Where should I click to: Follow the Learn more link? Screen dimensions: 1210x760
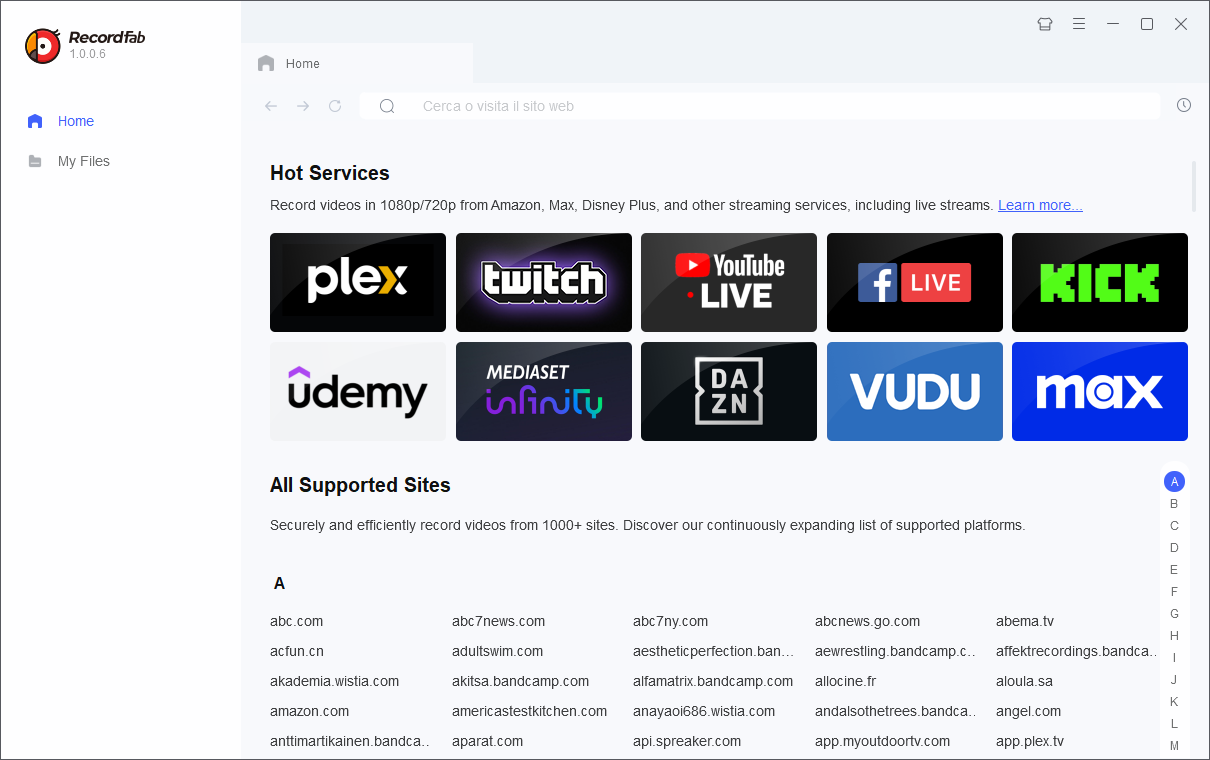pos(1040,205)
